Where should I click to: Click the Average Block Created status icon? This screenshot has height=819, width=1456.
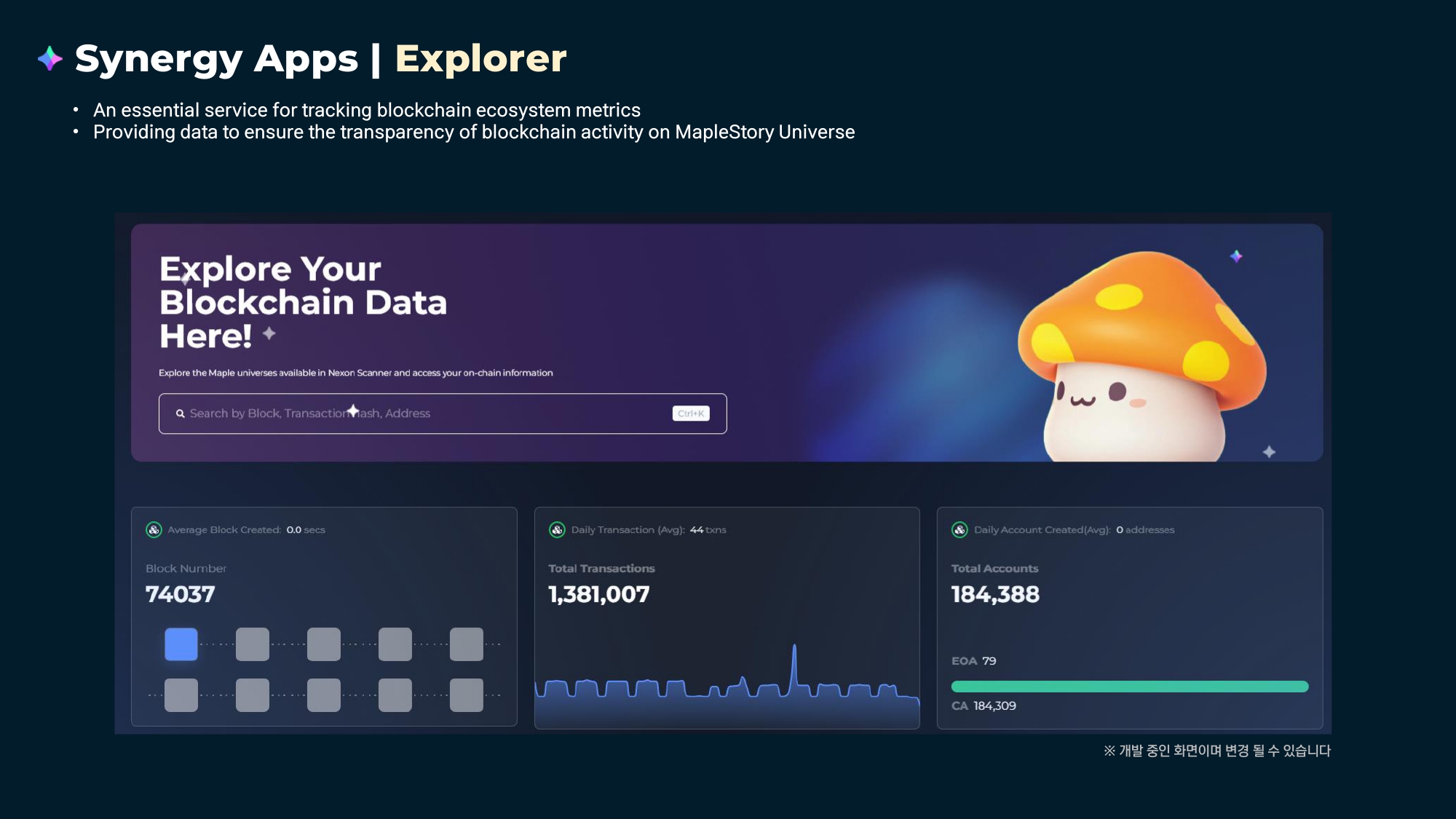[154, 530]
